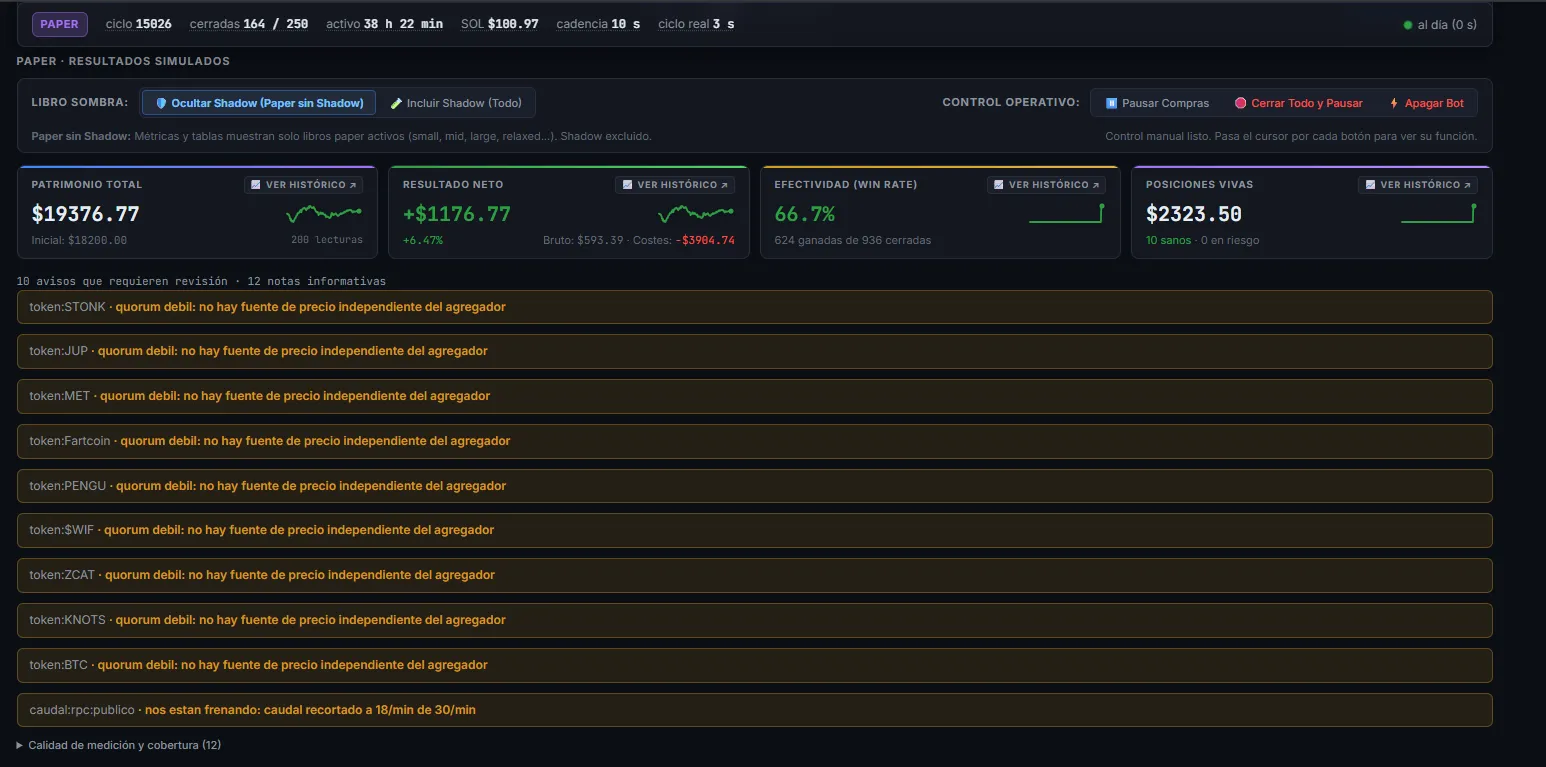Click the chart icon in Efectividad's Ver Histórico
The width and height of the screenshot is (1546, 767).
click(x=999, y=185)
